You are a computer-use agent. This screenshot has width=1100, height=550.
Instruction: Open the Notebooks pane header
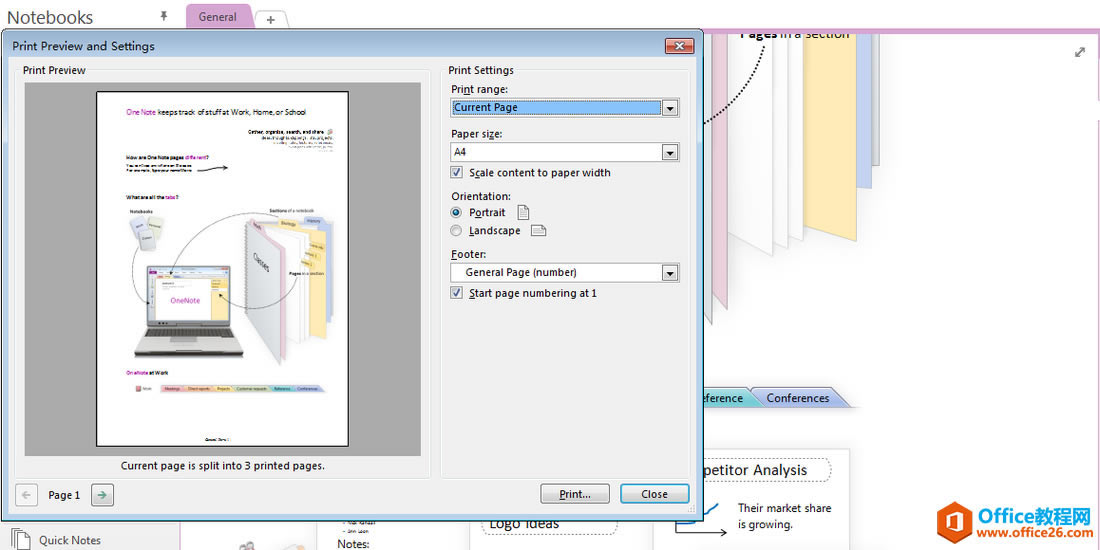[50, 18]
